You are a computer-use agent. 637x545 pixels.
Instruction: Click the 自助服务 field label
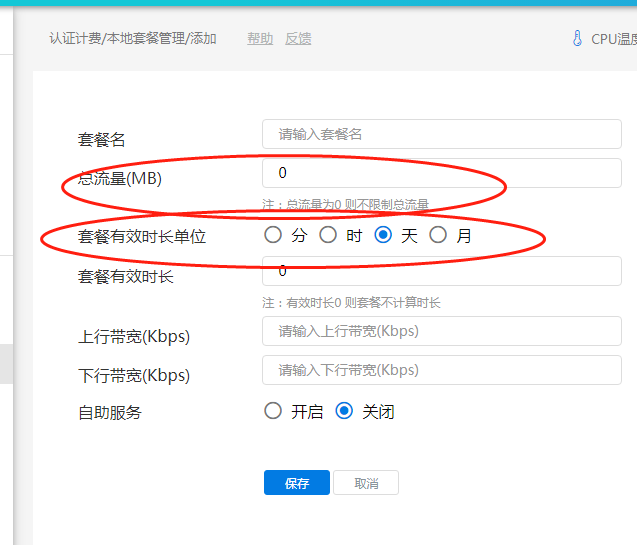[x=110, y=412]
